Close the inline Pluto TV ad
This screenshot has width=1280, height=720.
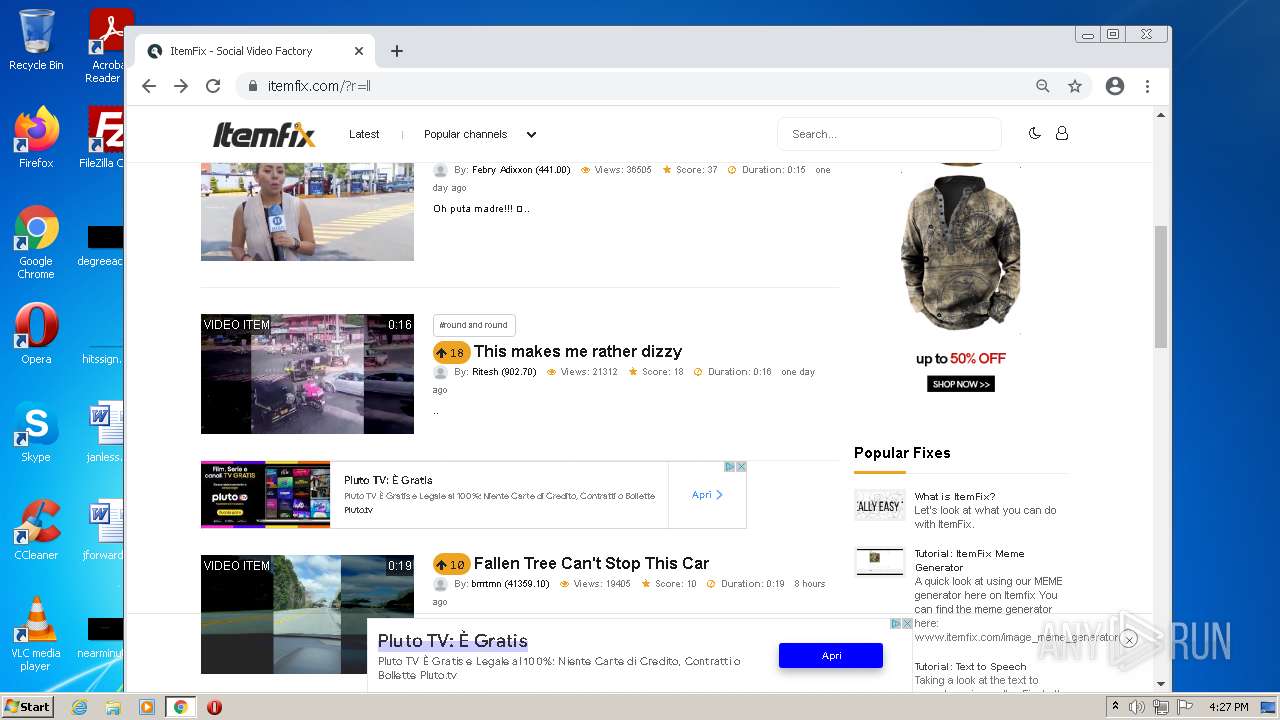click(x=741, y=467)
